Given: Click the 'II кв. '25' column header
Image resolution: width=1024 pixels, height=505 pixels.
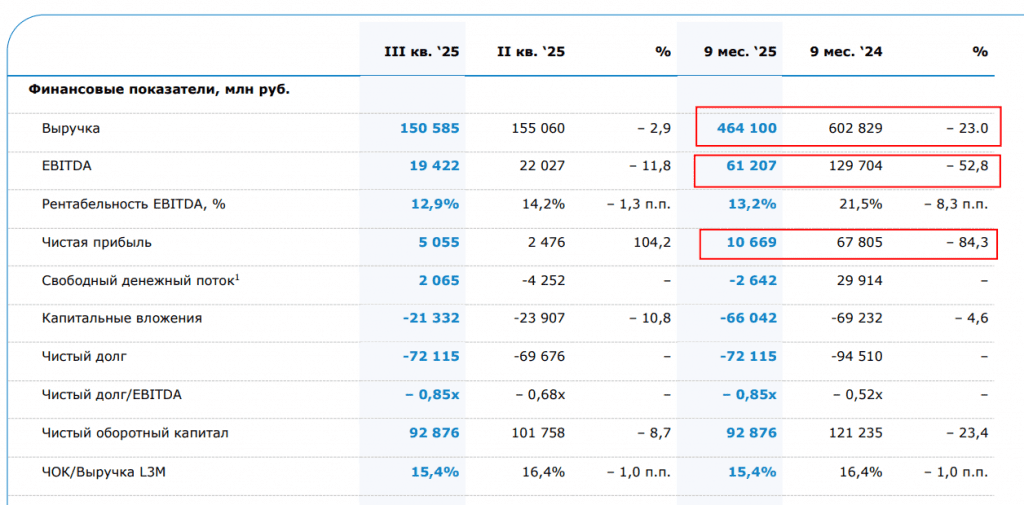Looking at the screenshot, I should tap(531, 52).
